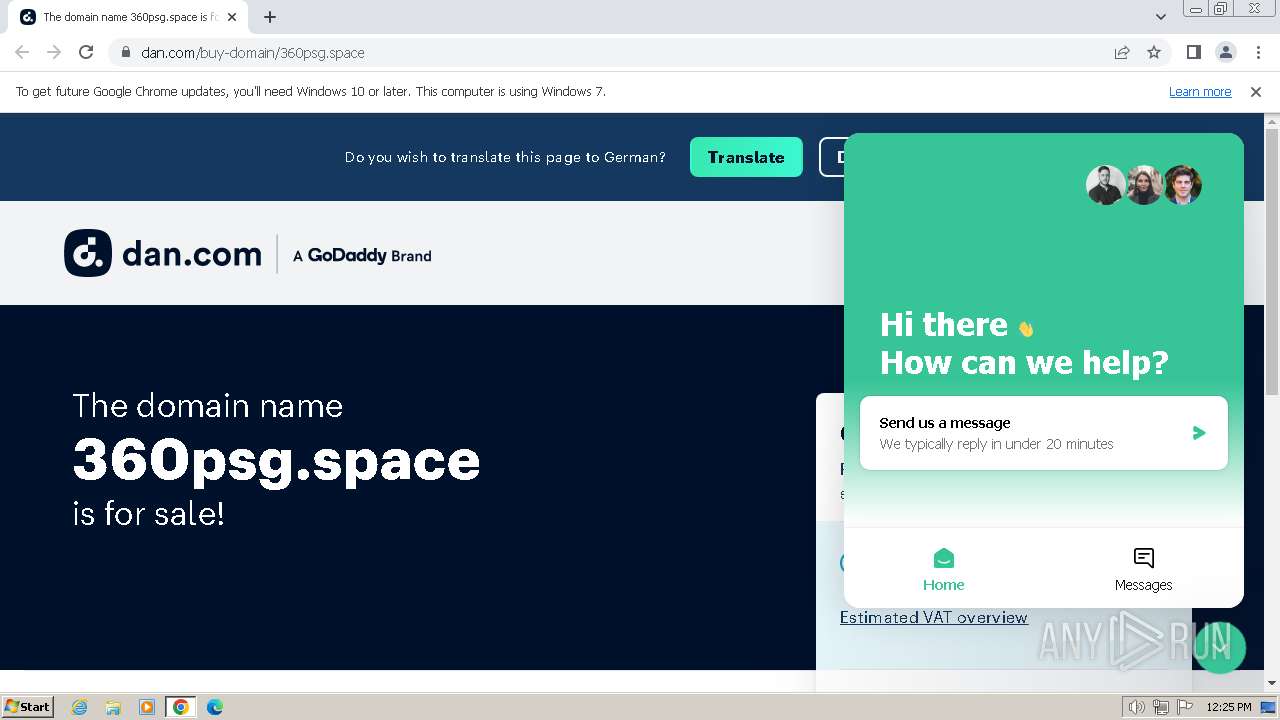Open the side panel icon
Image resolution: width=1280 pixels, height=720 pixels.
[x=1193, y=52]
